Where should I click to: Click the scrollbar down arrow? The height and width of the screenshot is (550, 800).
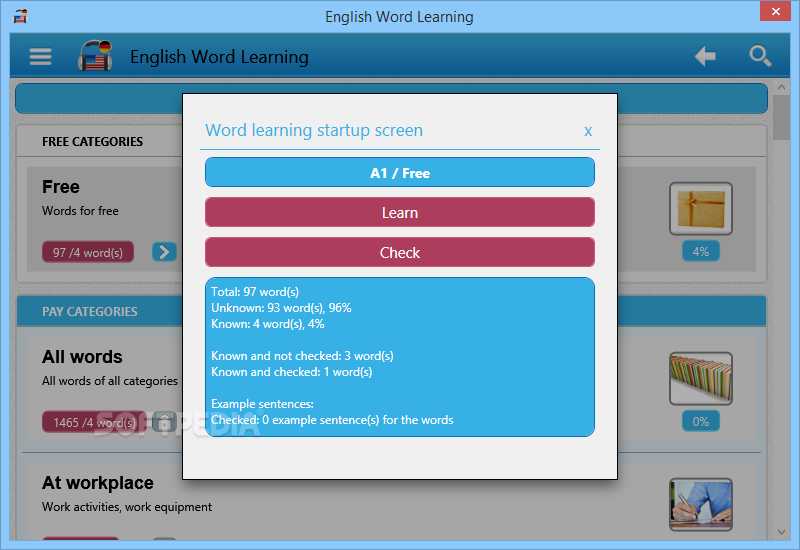tap(781, 532)
